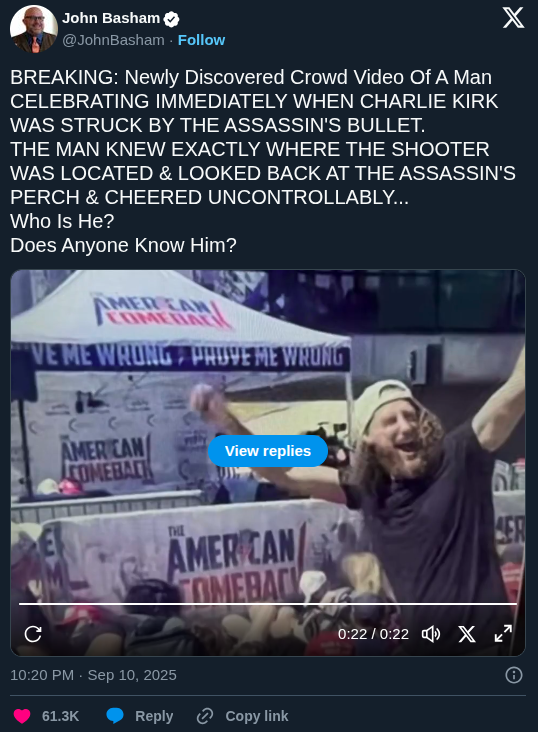Toggle fullscreen video mode
Viewport: 538px width, 732px height.
503,634
